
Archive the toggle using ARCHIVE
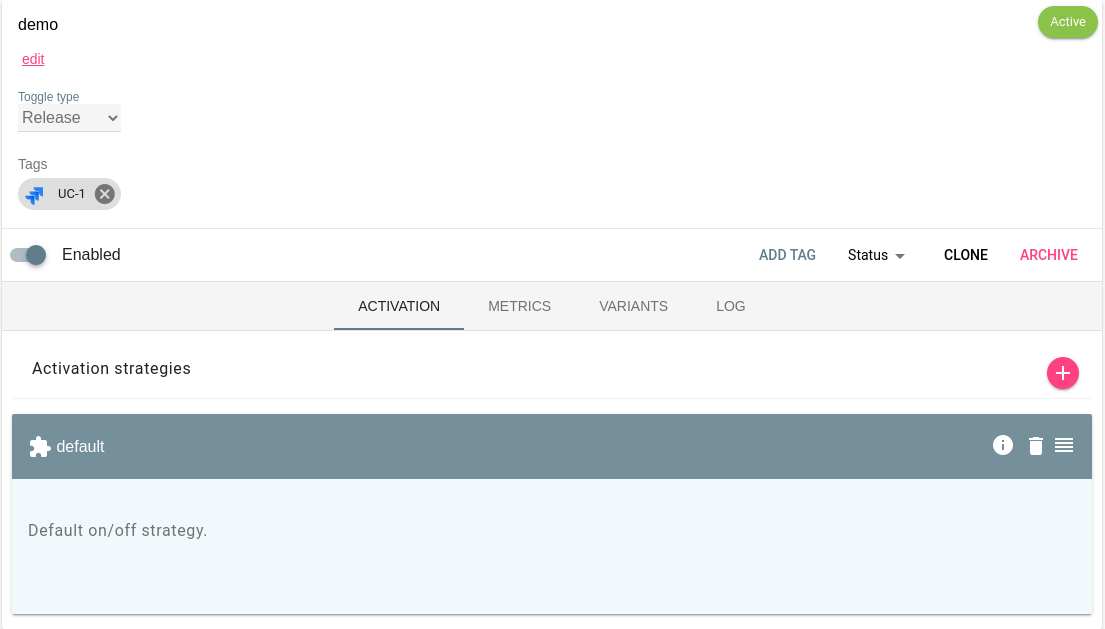pyautogui.click(x=1048, y=255)
